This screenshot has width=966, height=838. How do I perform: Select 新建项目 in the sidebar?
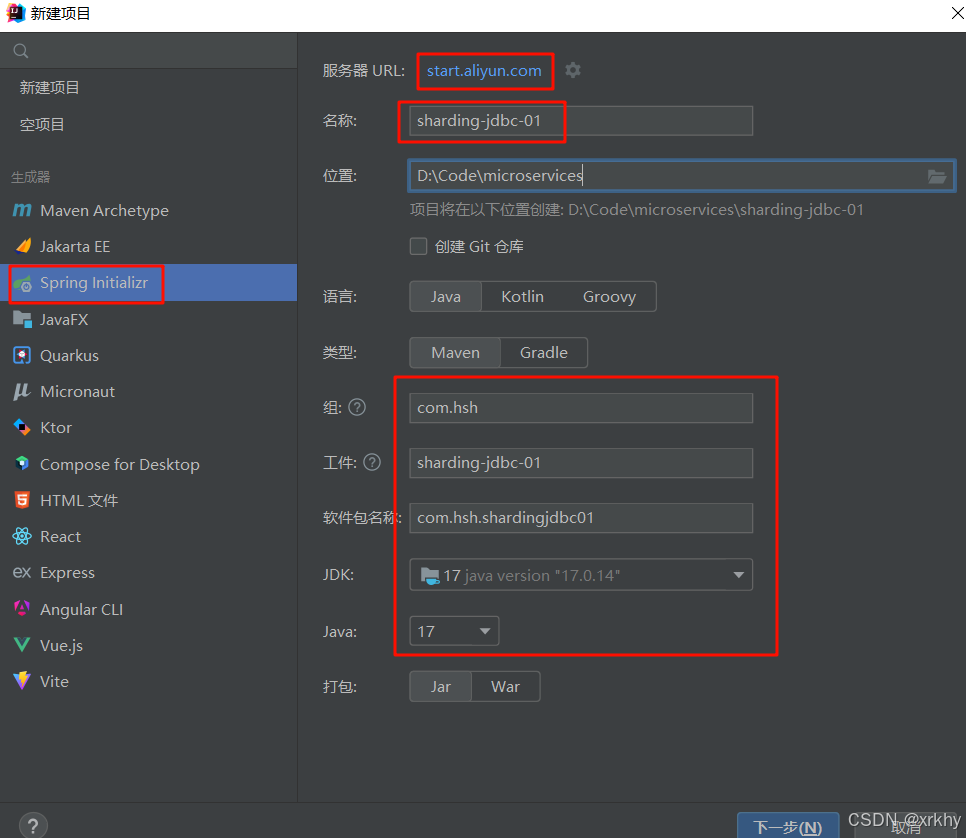[x=49, y=87]
